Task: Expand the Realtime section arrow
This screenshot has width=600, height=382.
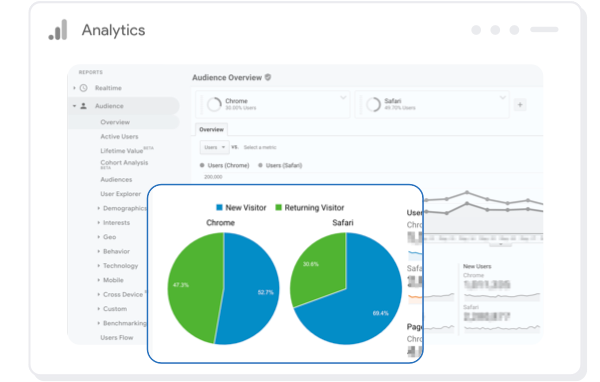Action: pos(74,88)
